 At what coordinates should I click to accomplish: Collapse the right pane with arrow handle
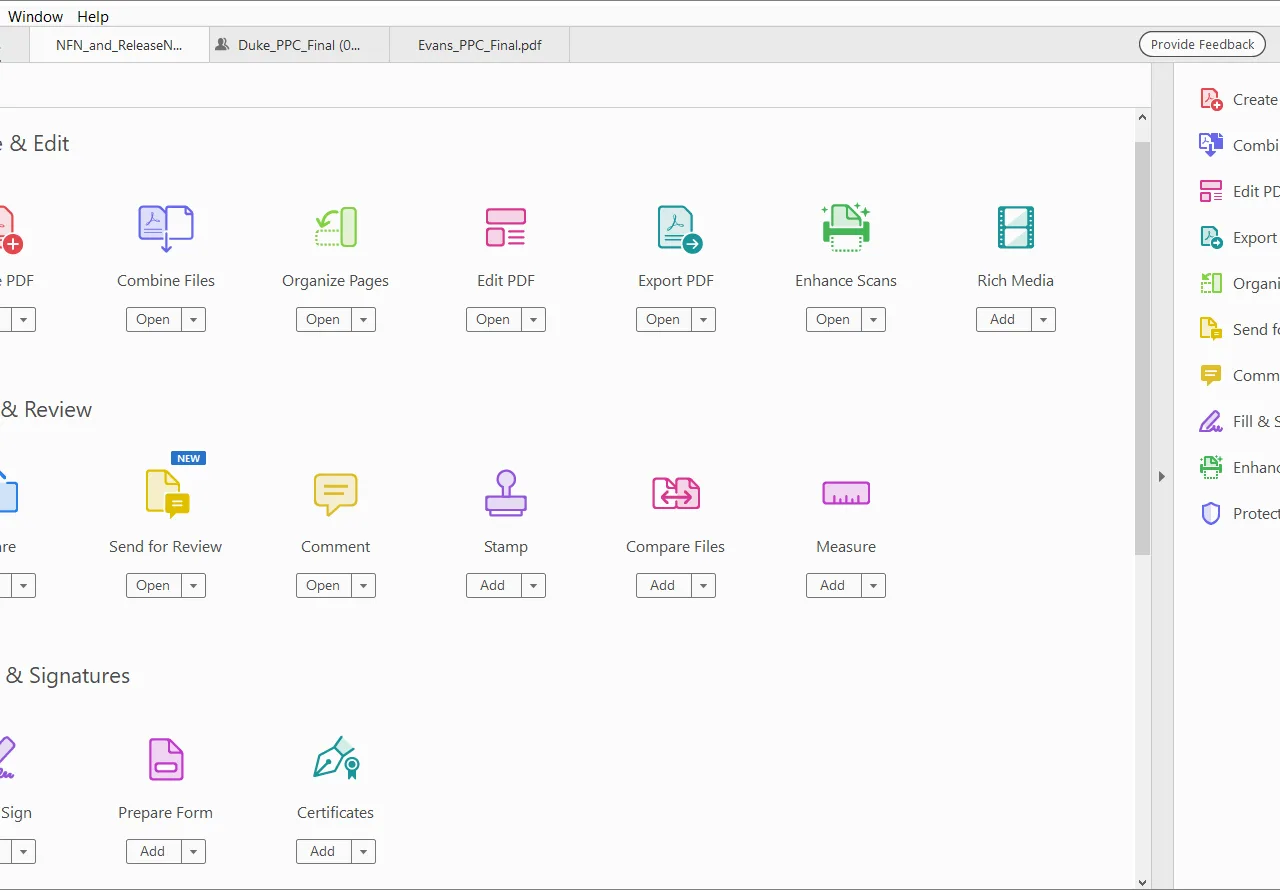(x=1162, y=477)
